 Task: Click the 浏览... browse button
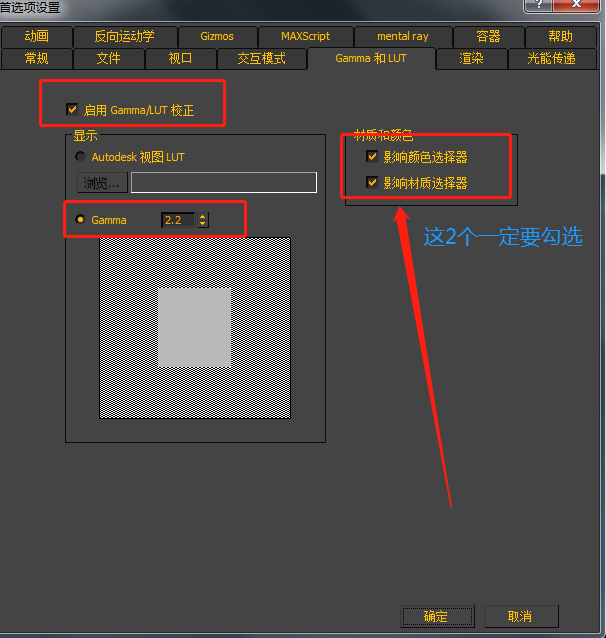[x=102, y=183]
